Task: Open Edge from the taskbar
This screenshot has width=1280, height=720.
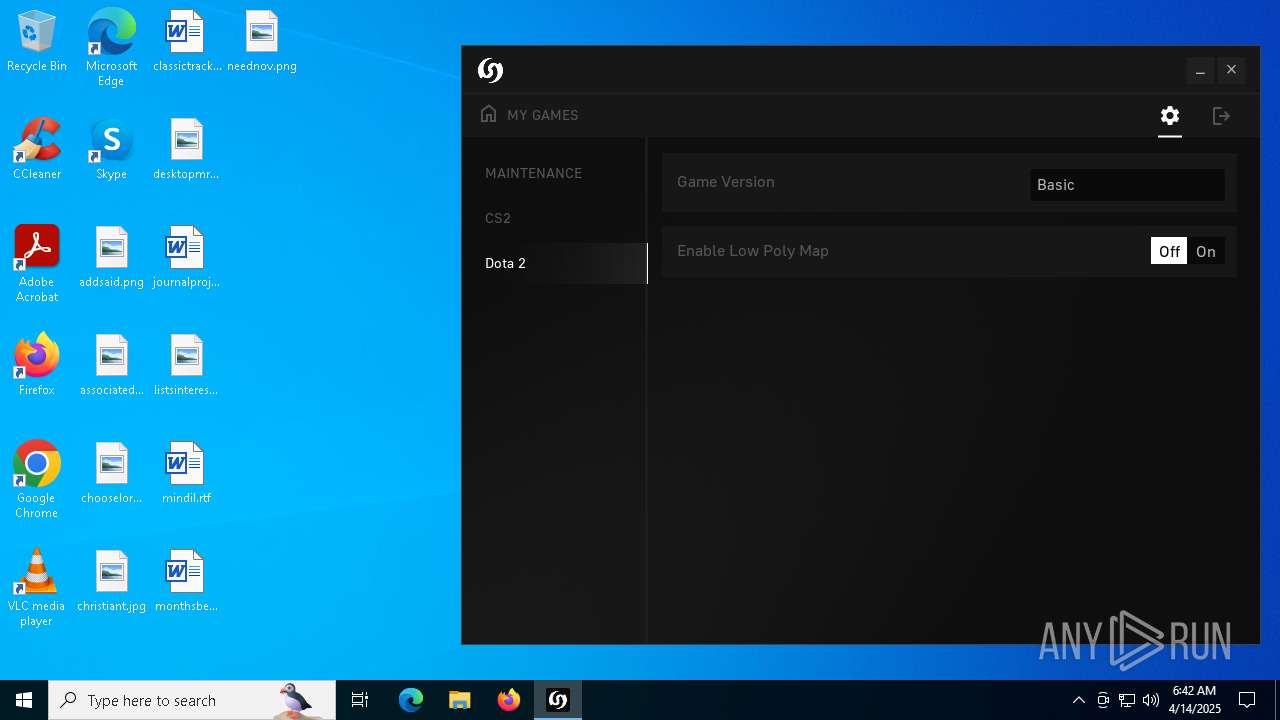Action: coord(411,700)
